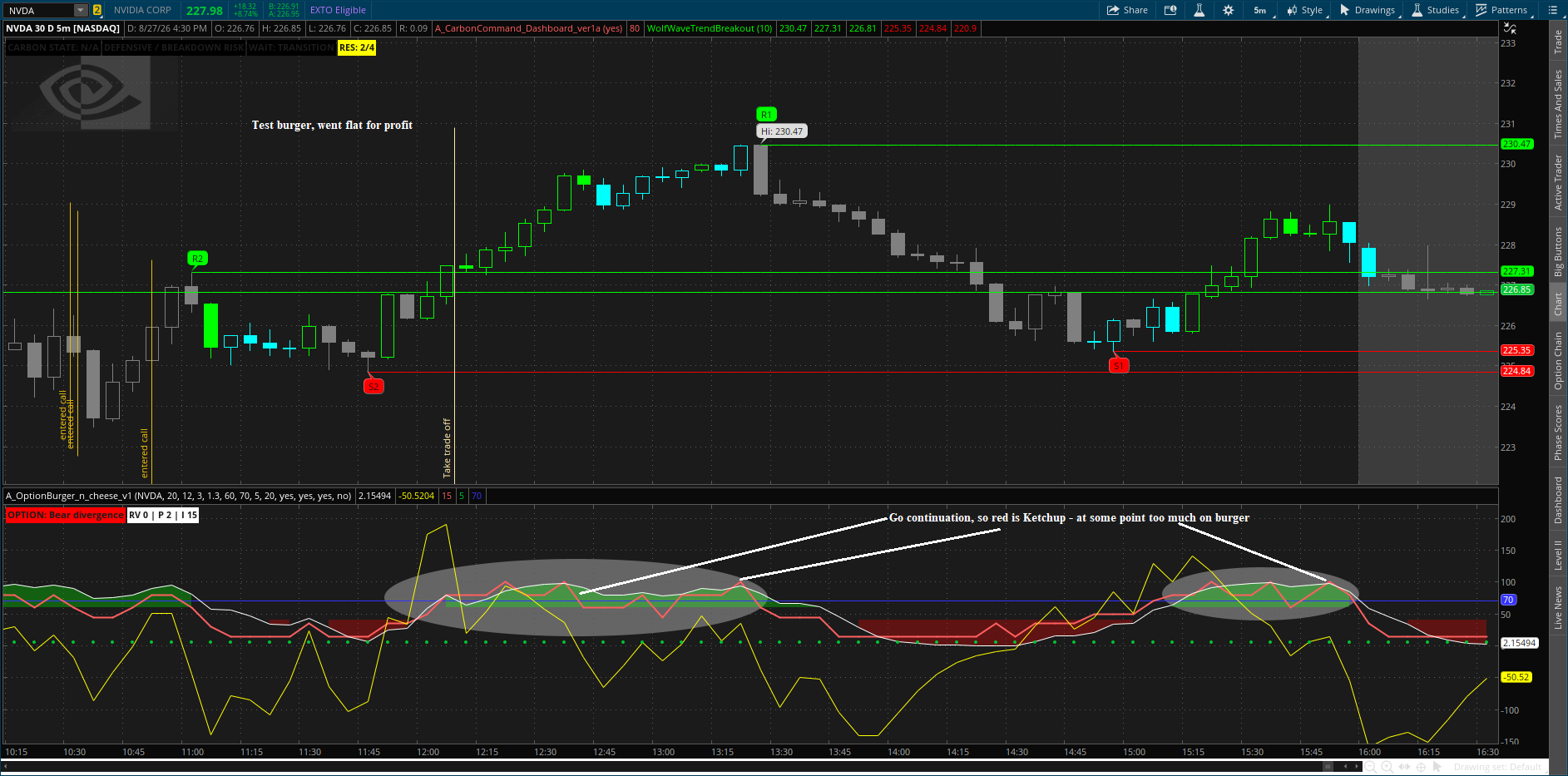1568x776 pixels.
Task: Open the Dashboard side tab
Action: (x=1558, y=500)
